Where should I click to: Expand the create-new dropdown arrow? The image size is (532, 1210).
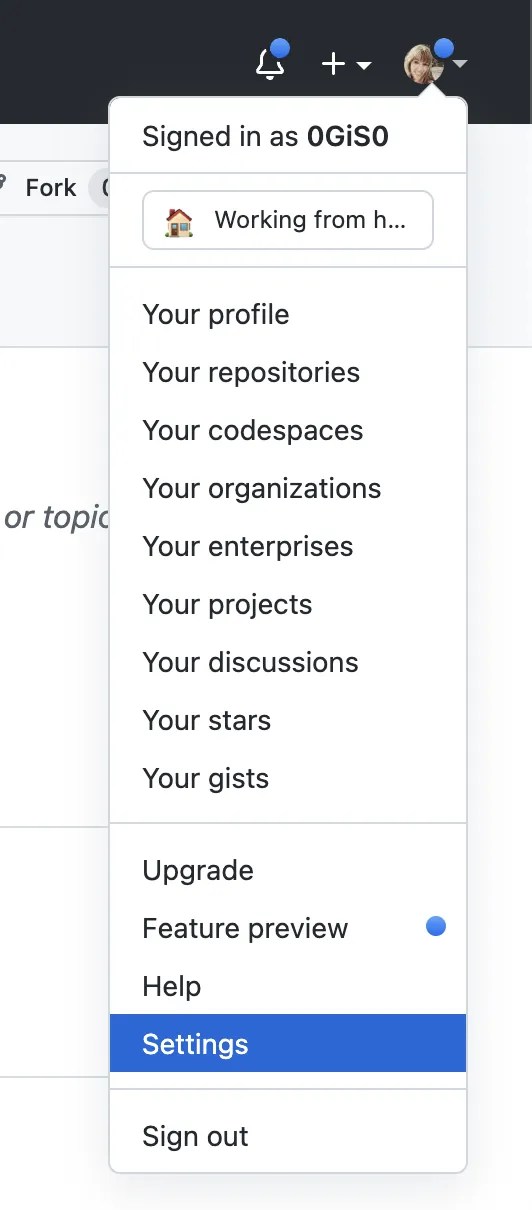click(364, 65)
